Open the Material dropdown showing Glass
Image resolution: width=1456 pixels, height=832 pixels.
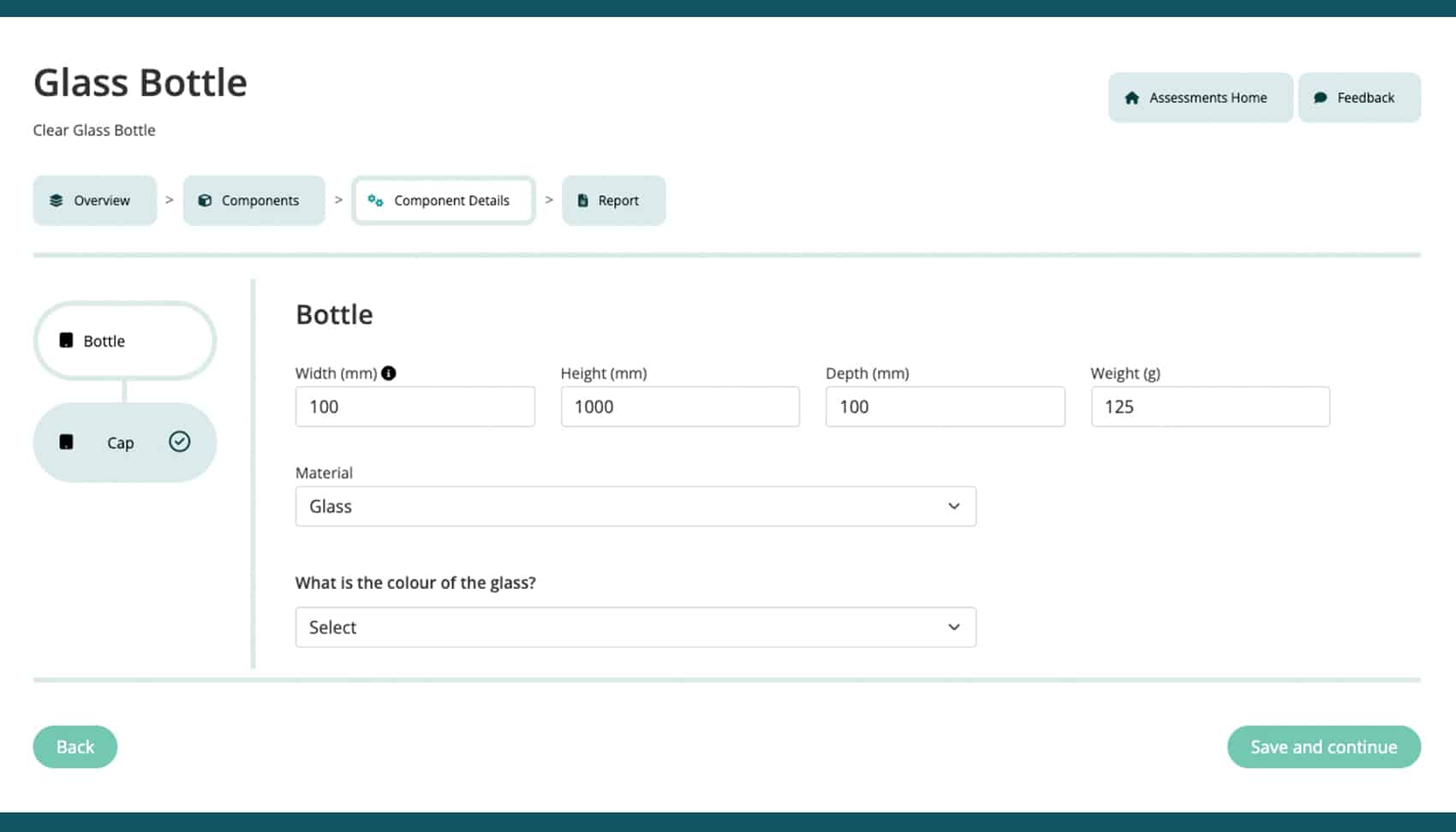click(635, 507)
